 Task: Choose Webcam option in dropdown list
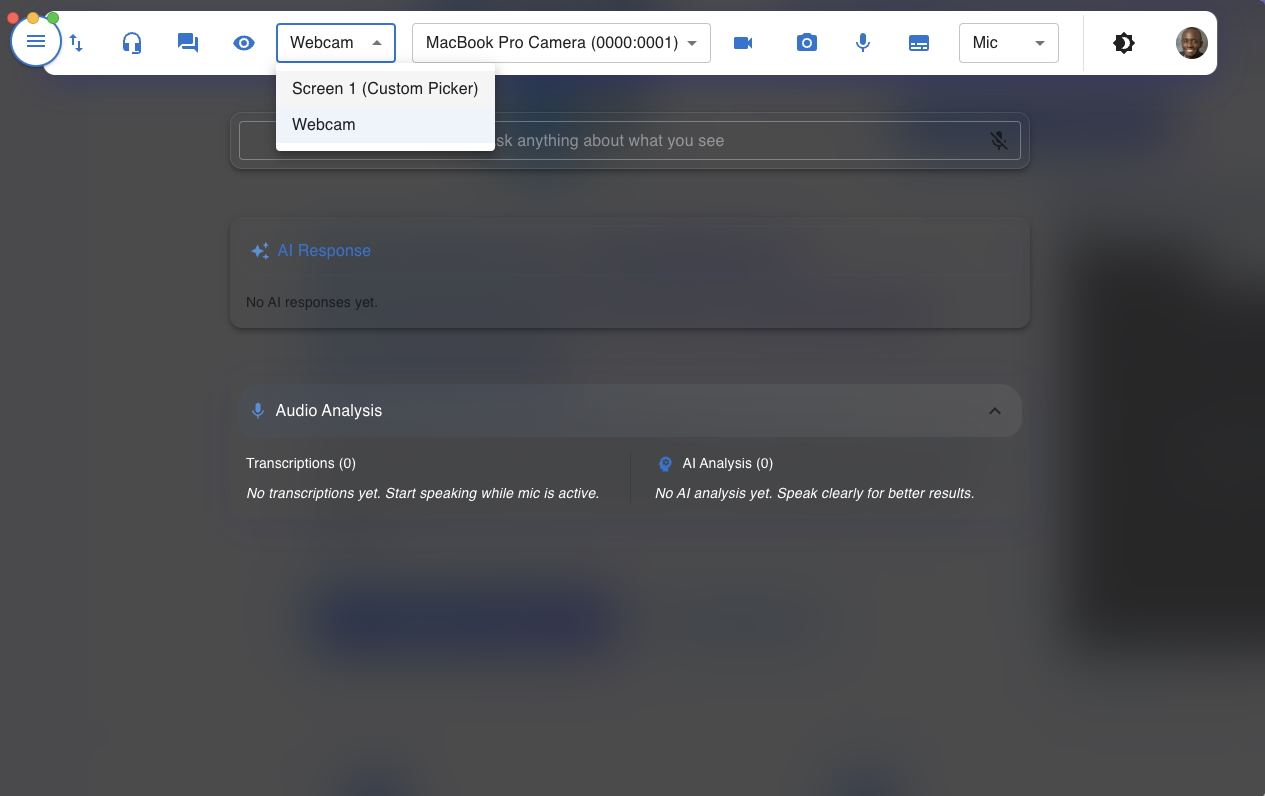click(x=385, y=124)
